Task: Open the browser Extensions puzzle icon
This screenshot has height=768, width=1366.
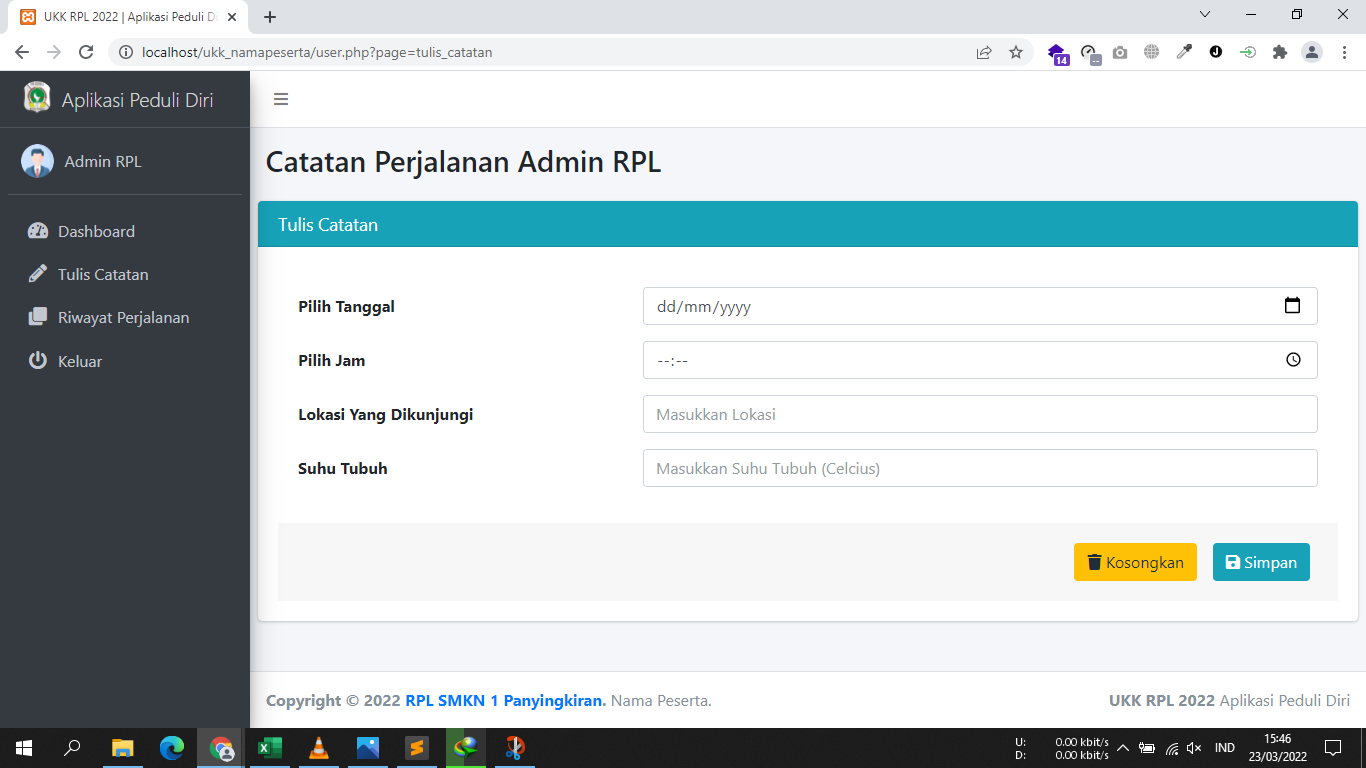Action: [1279, 52]
